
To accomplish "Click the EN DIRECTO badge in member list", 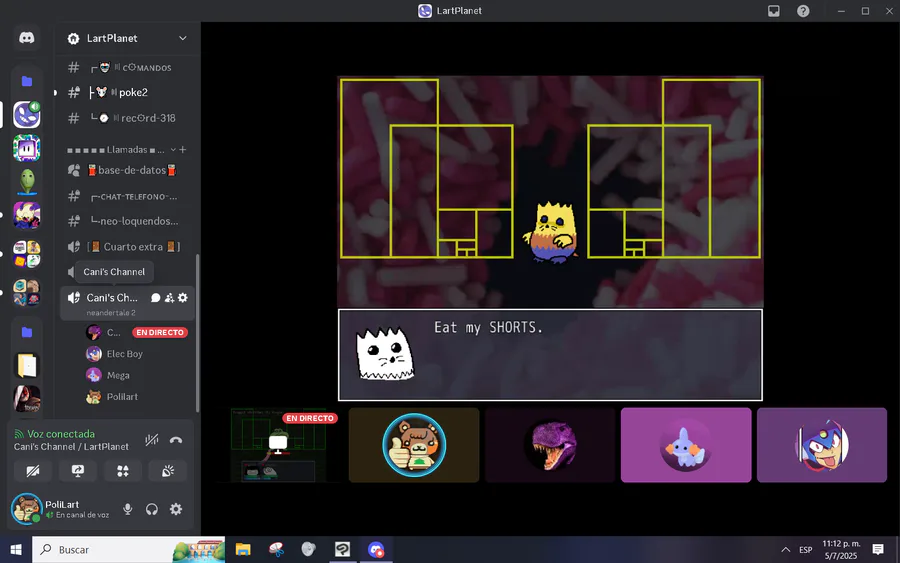I will click(160, 332).
